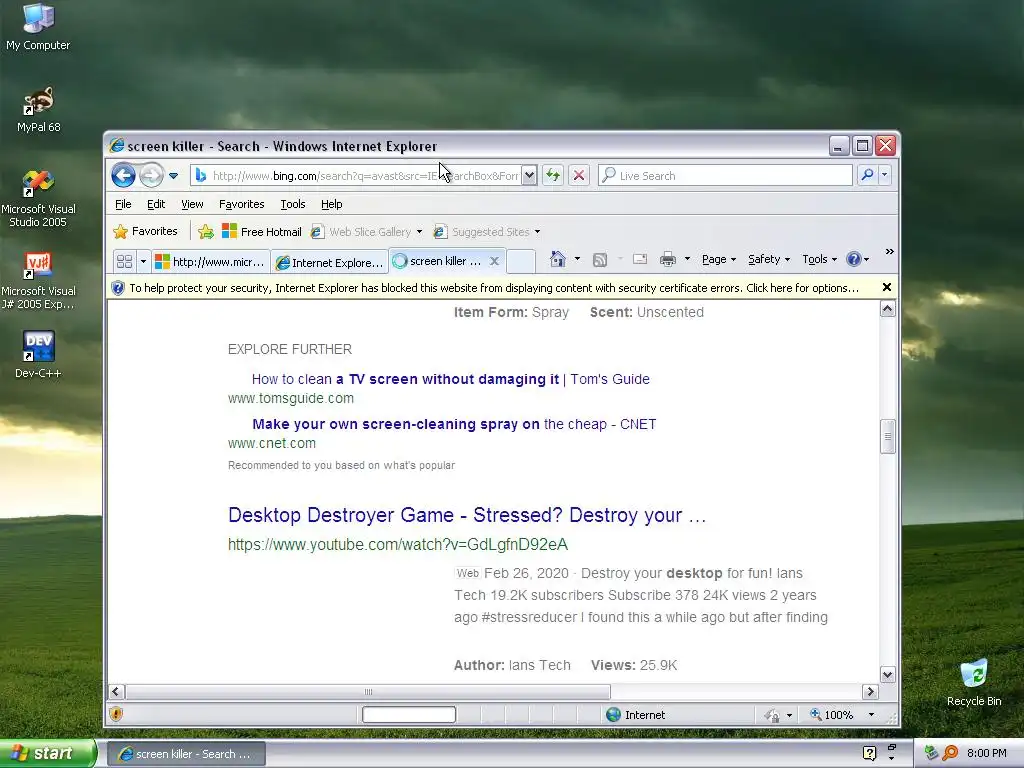The width and height of the screenshot is (1024, 768).
Task: Stop page loading with red X
Action: 579,175
